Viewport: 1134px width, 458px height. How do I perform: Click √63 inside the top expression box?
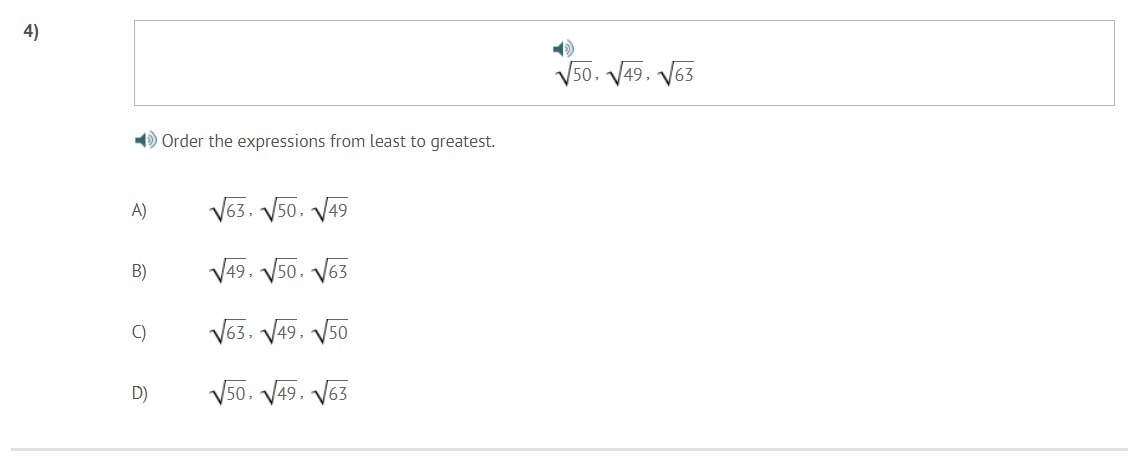tap(675, 75)
